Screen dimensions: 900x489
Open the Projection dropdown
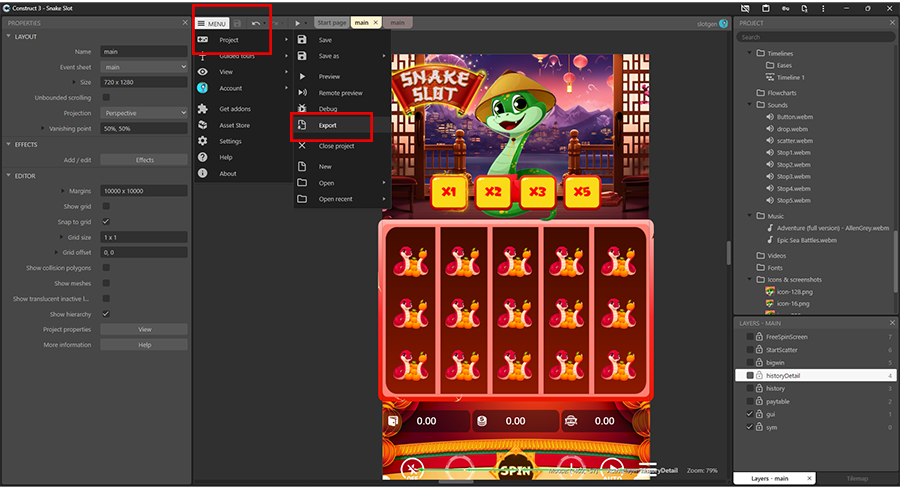click(143, 113)
